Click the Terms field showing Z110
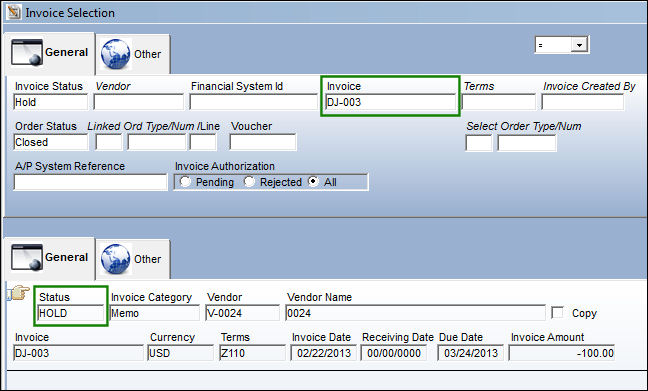Screen dimensions: 648x391 pyautogui.click(x=253, y=353)
